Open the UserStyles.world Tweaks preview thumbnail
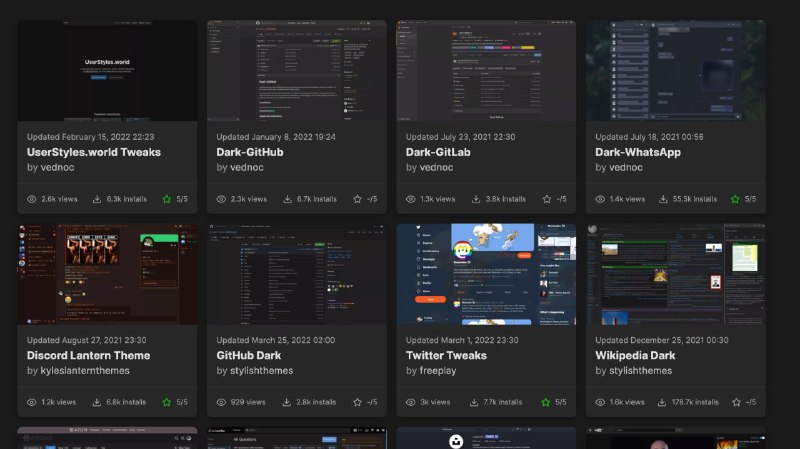This screenshot has width=800, height=449. click(107, 70)
